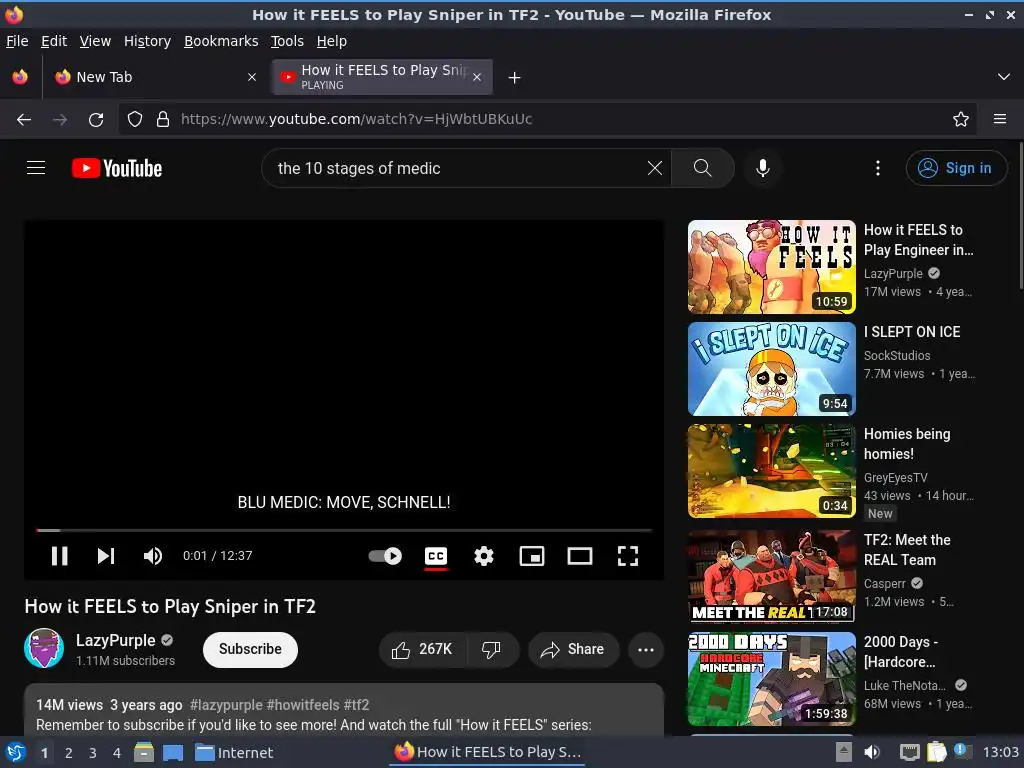Close the New Tab tab
Screen dimensions: 1024x768
click(251, 77)
